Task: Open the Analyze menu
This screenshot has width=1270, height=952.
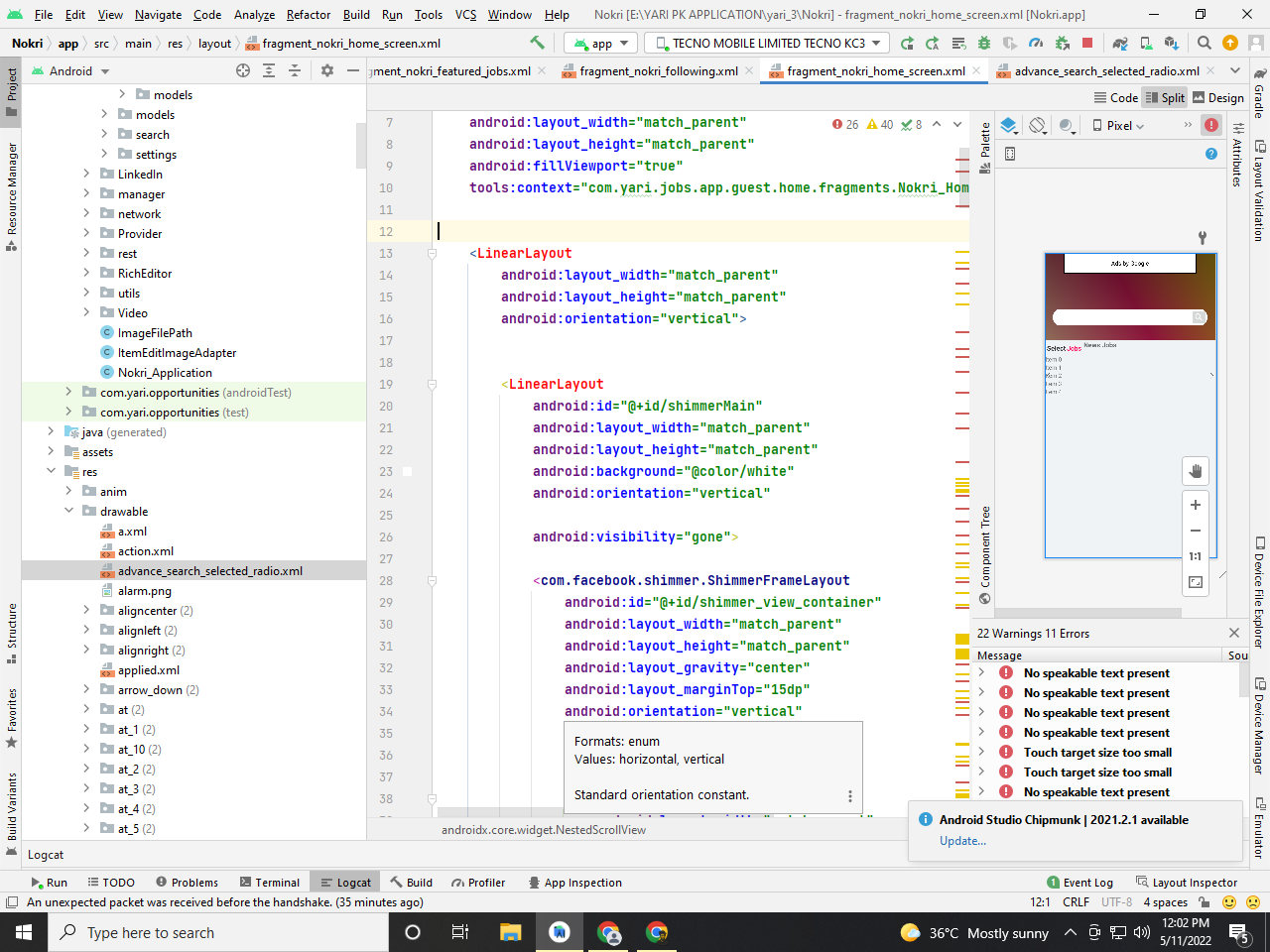Action: tap(255, 14)
